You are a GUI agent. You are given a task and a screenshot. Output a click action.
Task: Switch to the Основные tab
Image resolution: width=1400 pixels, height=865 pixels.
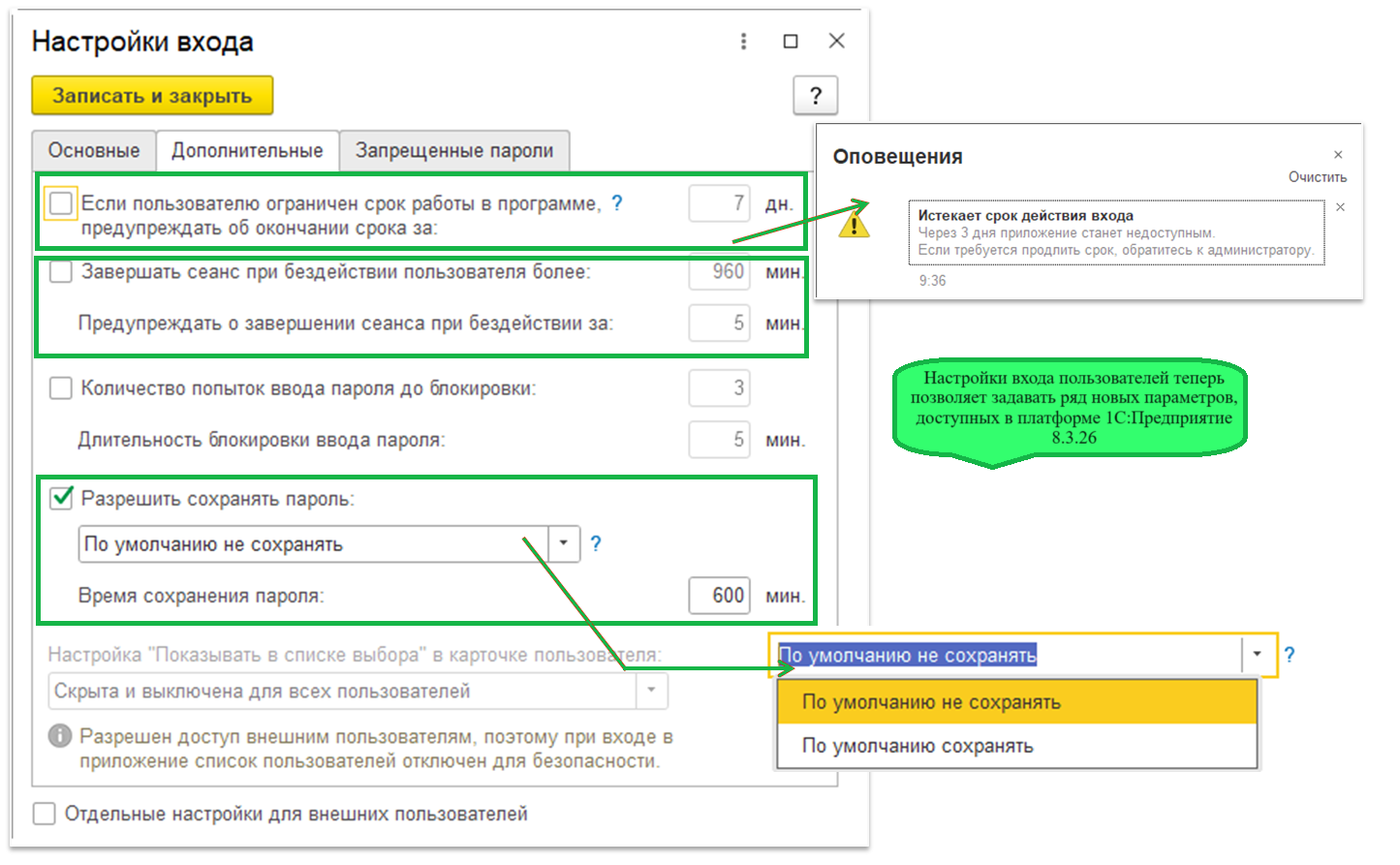point(94,151)
